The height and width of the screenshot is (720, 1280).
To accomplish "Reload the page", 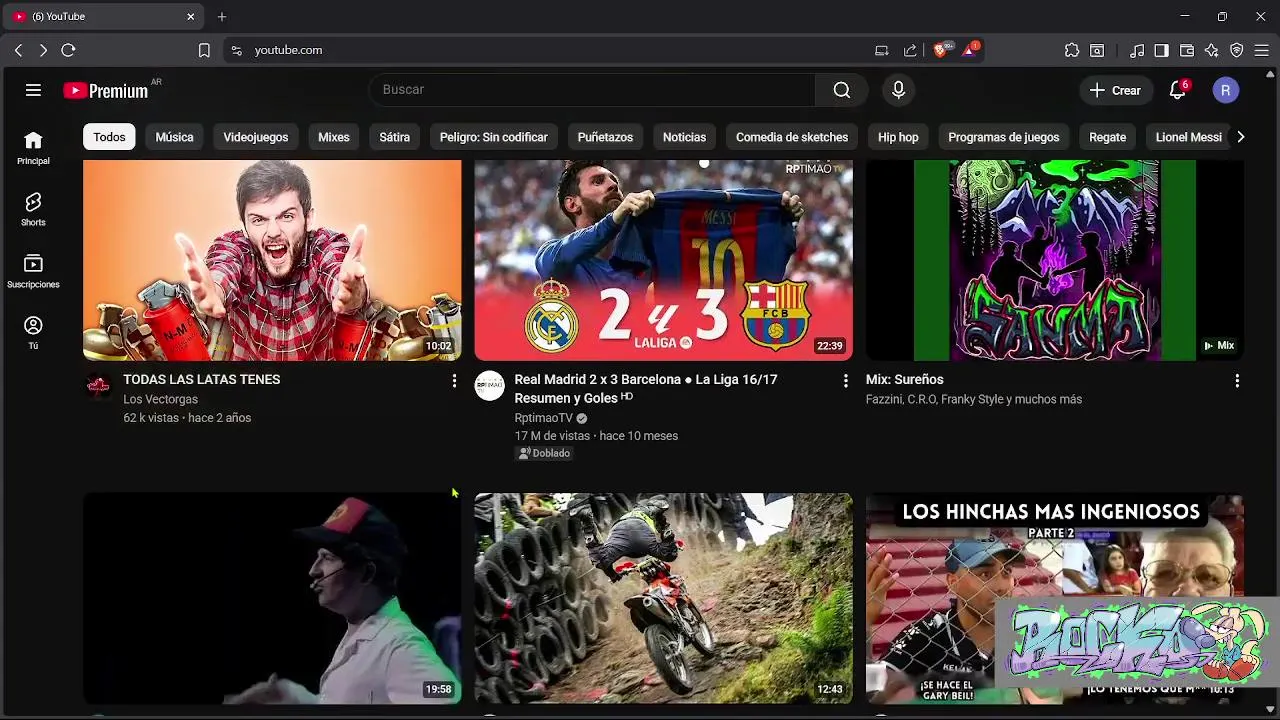I will click(68, 50).
